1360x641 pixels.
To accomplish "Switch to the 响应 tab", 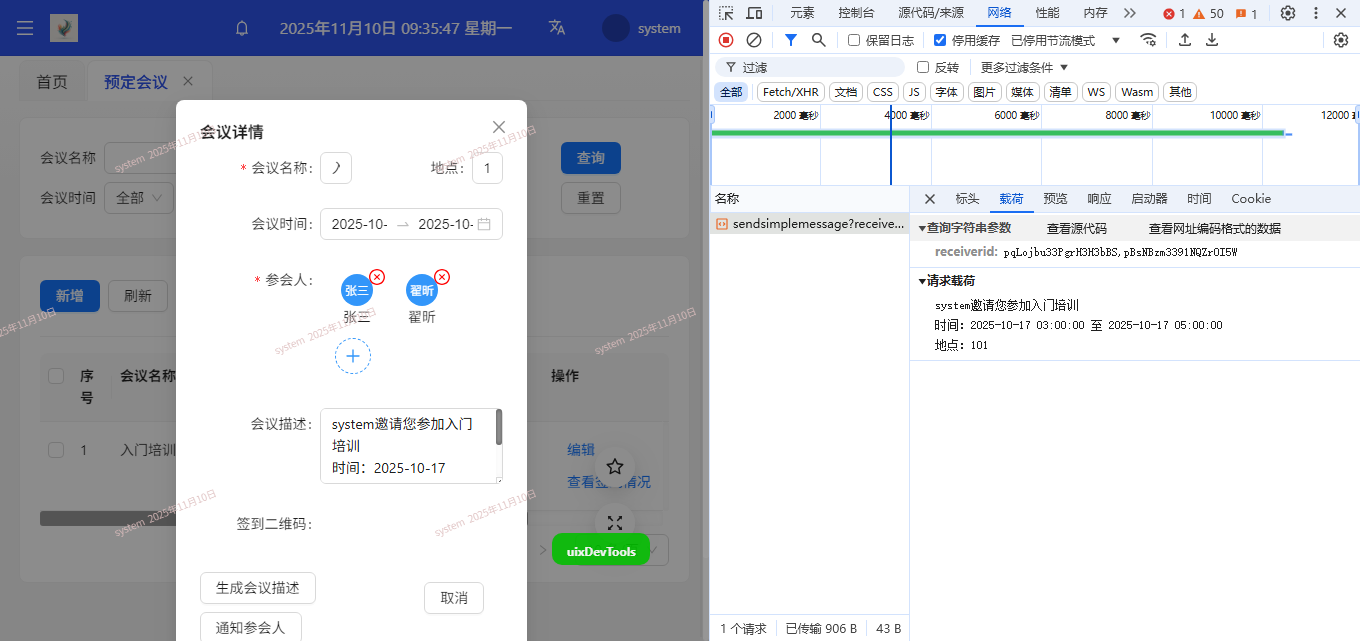I will (1099, 199).
